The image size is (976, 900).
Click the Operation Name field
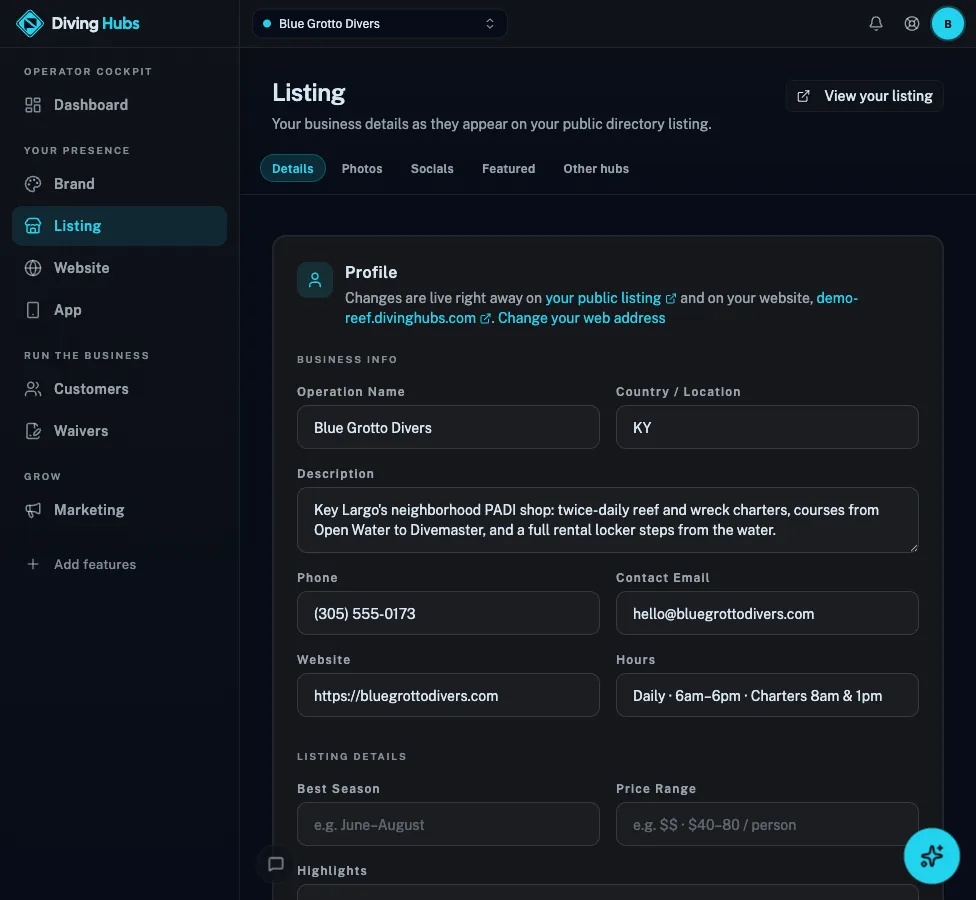click(x=448, y=428)
